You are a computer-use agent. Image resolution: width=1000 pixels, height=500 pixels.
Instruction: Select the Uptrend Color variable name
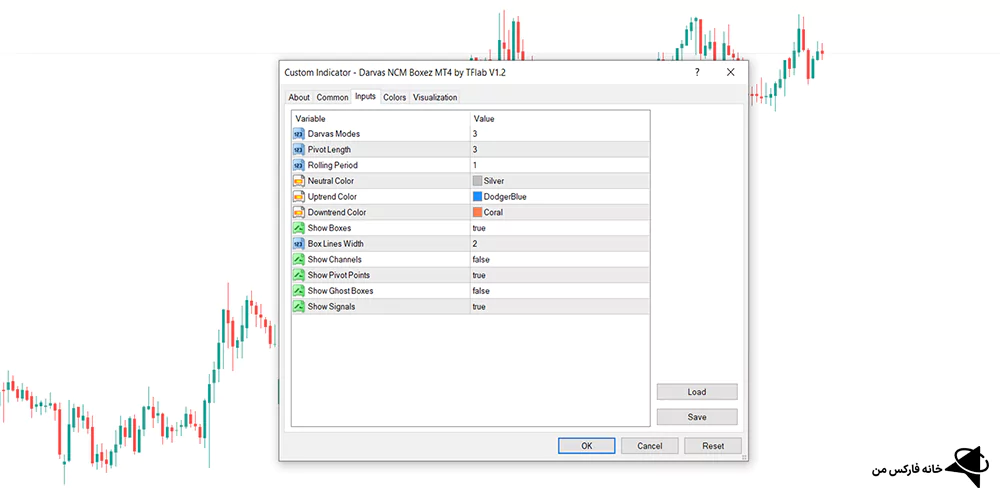pyautogui.click(x=332, y=196)
